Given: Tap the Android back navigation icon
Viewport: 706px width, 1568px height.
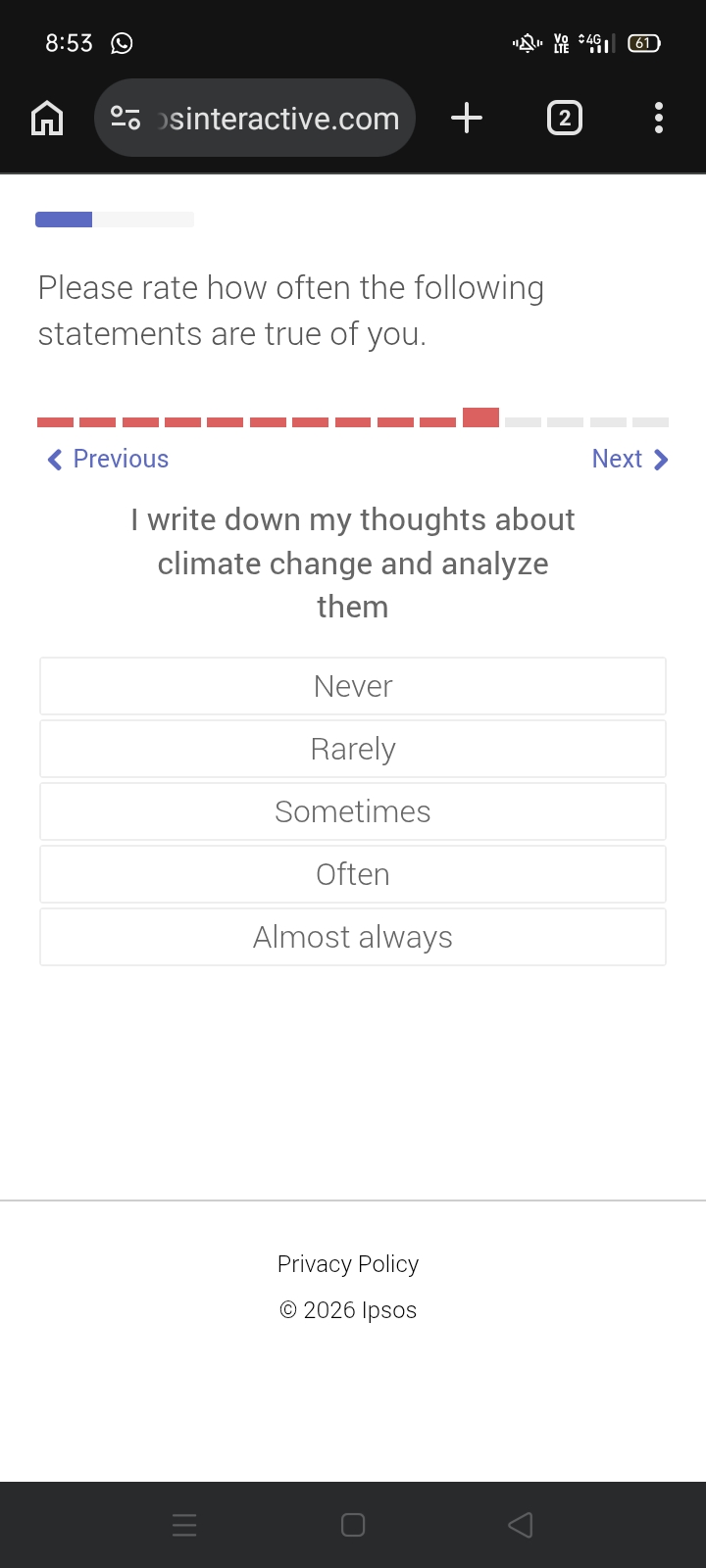Looking at the screenshot, I should click(521, 1525).
